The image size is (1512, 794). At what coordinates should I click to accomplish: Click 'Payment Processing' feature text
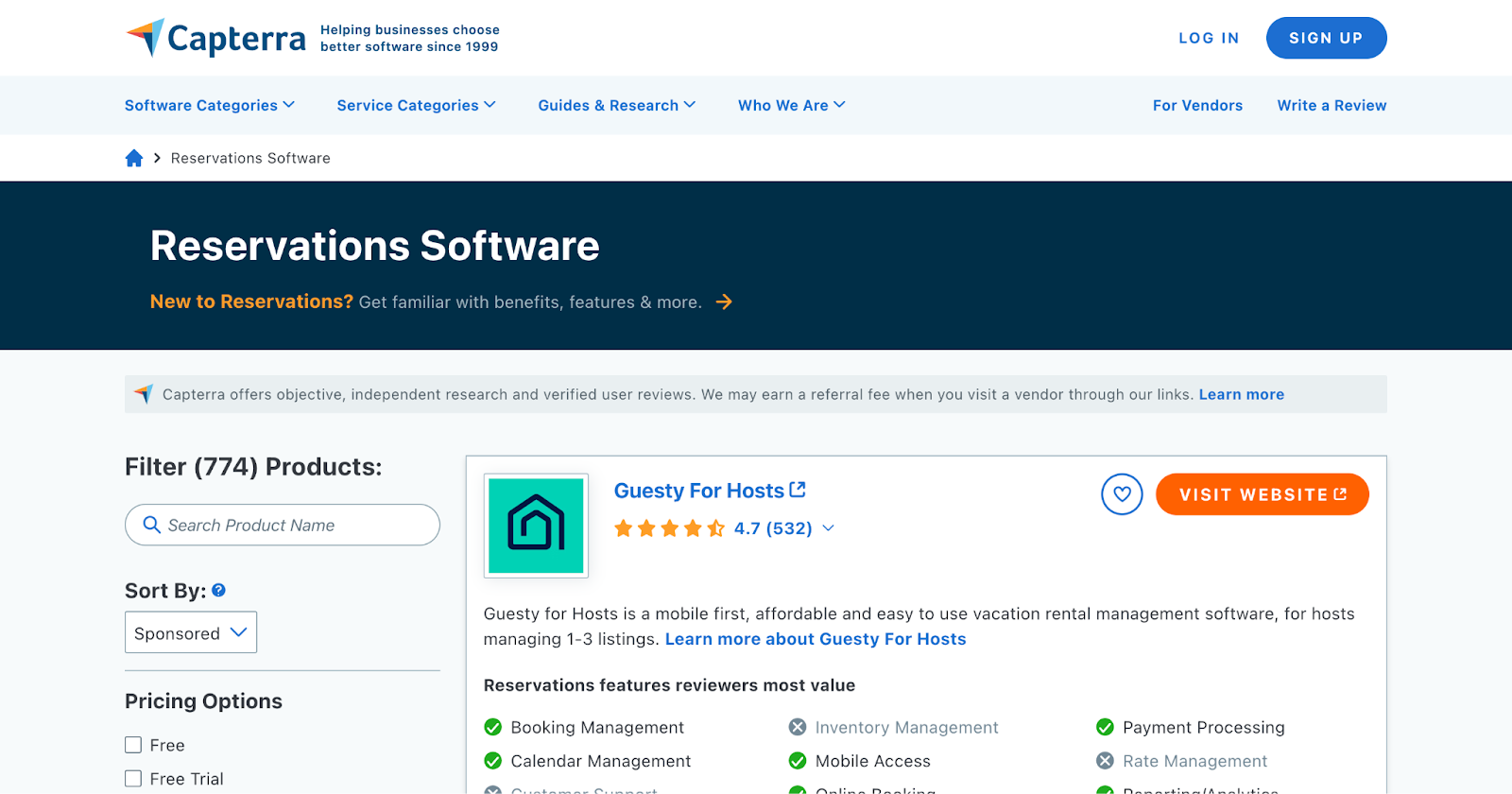click(x=1204, y=727)
